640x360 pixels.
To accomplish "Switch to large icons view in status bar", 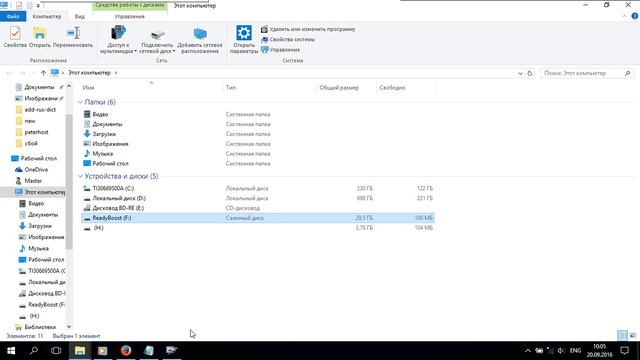I will (x=633, y=336).
